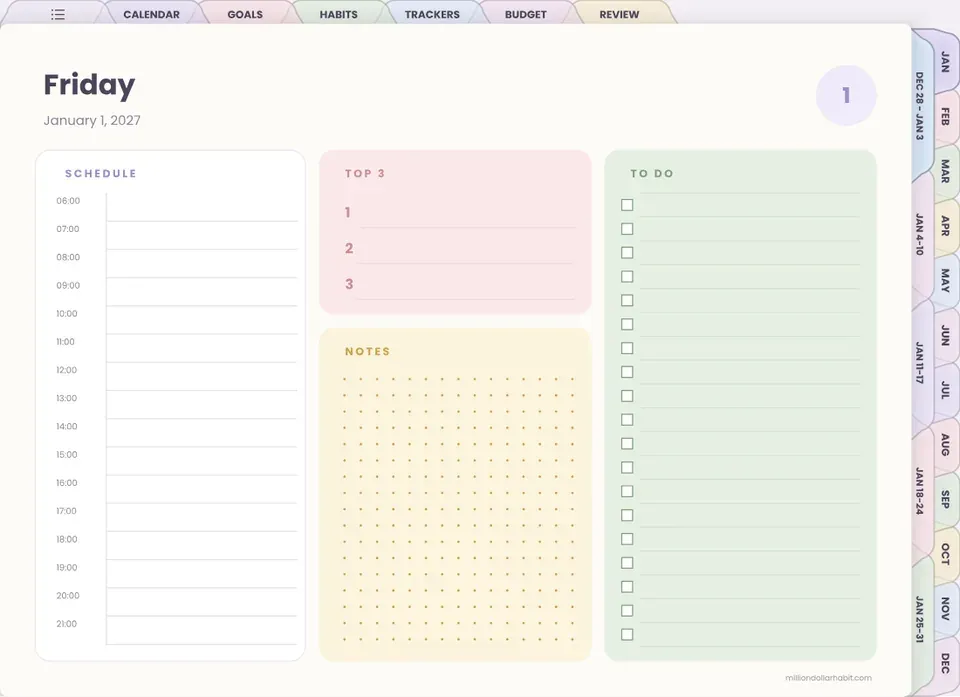This screenshot has height=697, width=960.
Task: Go to the JUL month tab
Action: point(945,390)
